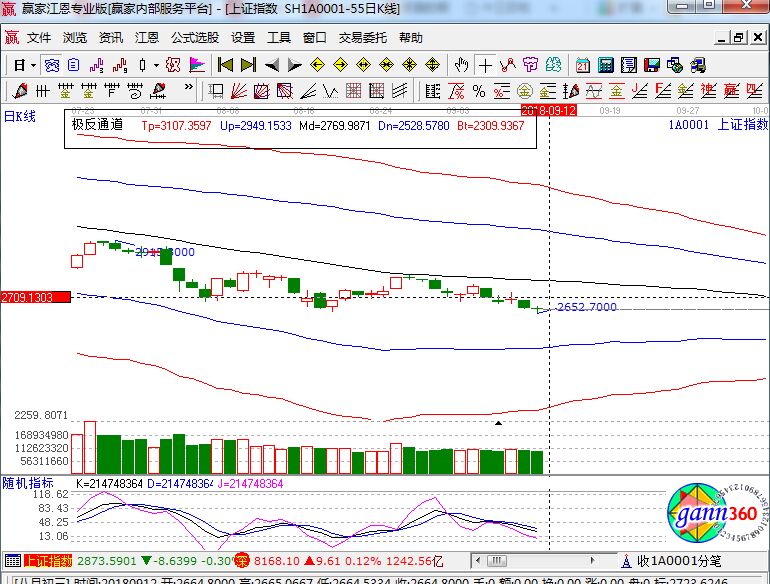Expand the candlestick chart type dropdown
This screenshot has width=770, height=584.
pos(156,65)
